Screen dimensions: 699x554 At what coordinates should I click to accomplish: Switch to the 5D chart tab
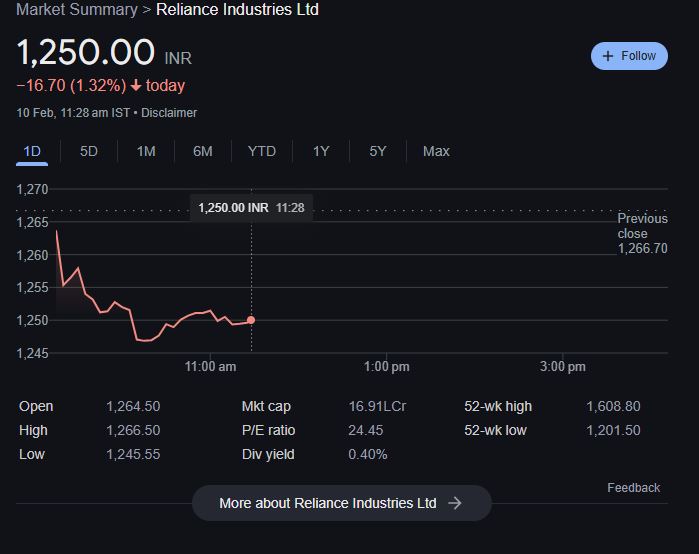click(x=89, y=152)
